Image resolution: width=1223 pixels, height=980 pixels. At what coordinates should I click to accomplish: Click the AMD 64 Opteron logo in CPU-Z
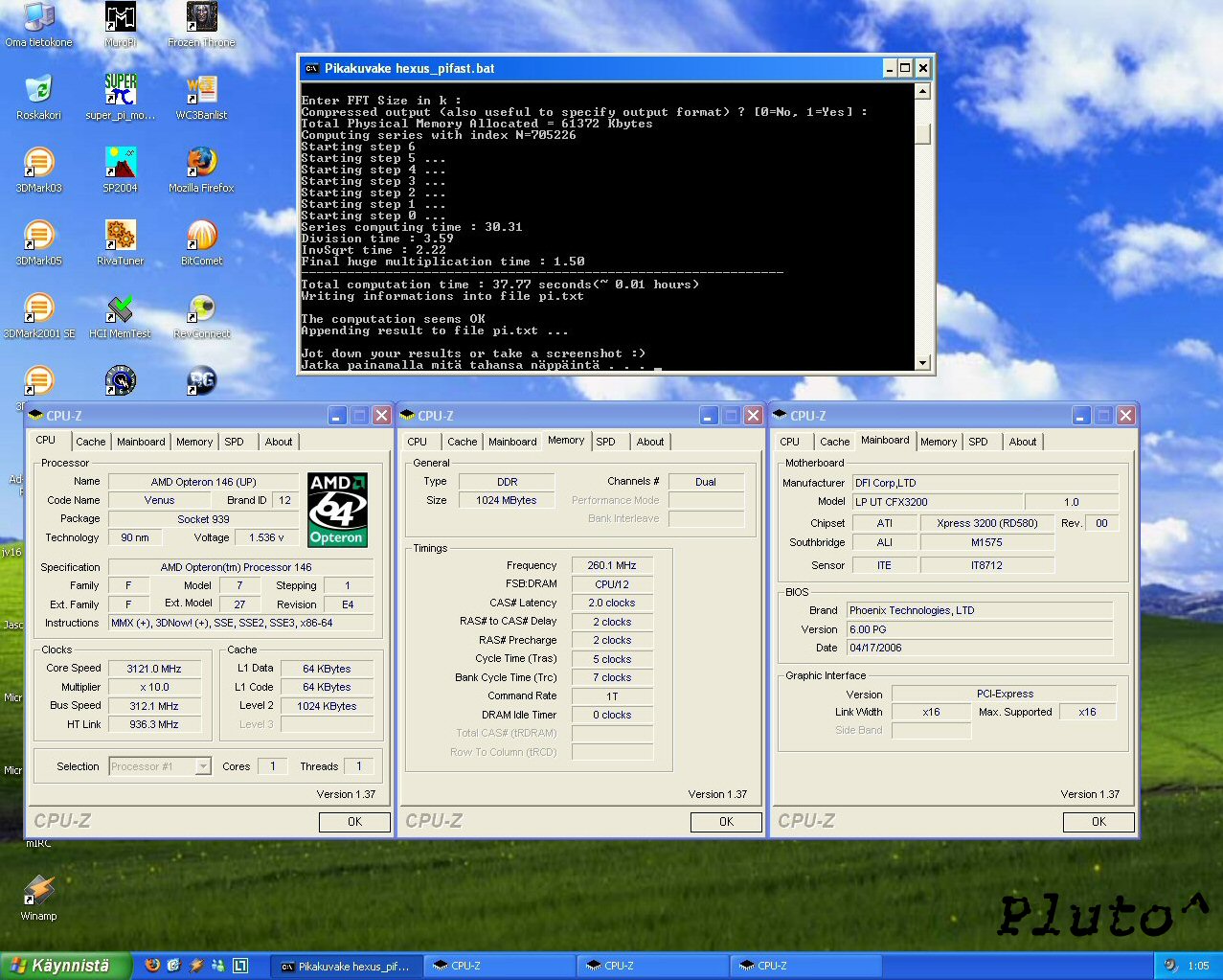pos(337,510)
